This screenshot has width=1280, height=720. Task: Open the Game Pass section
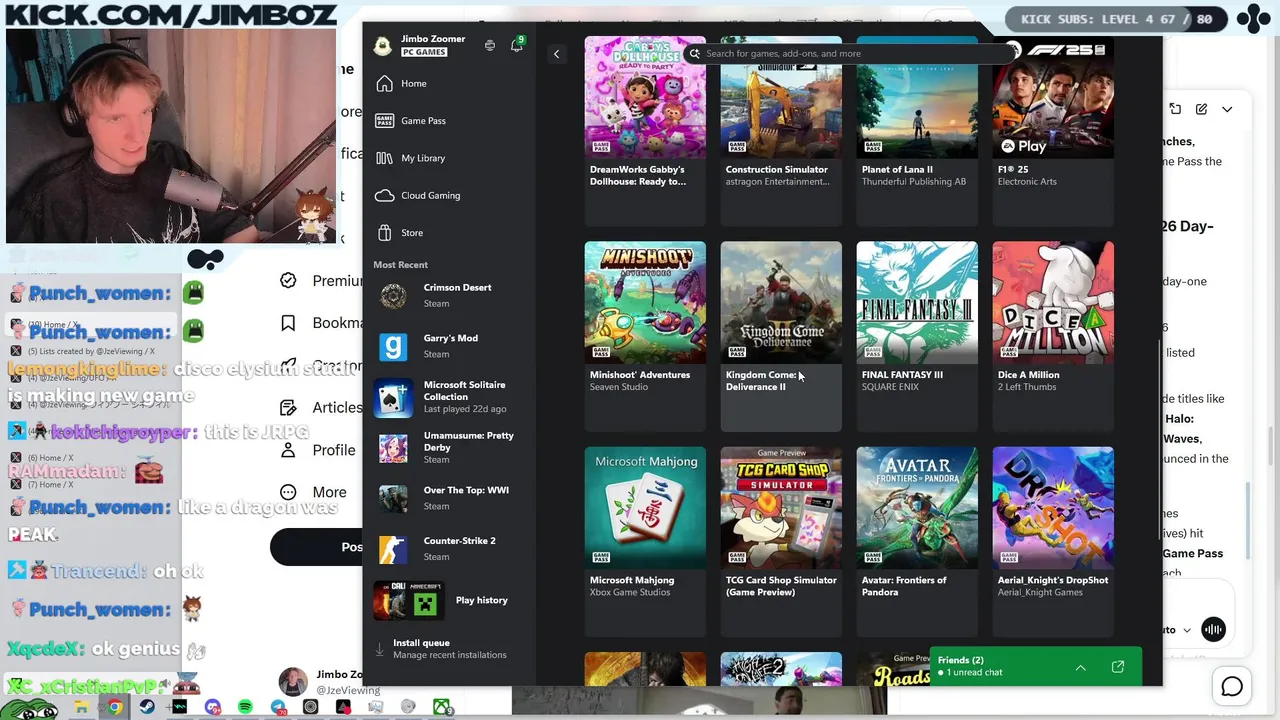pyautogui.click(x=449, y=121)
